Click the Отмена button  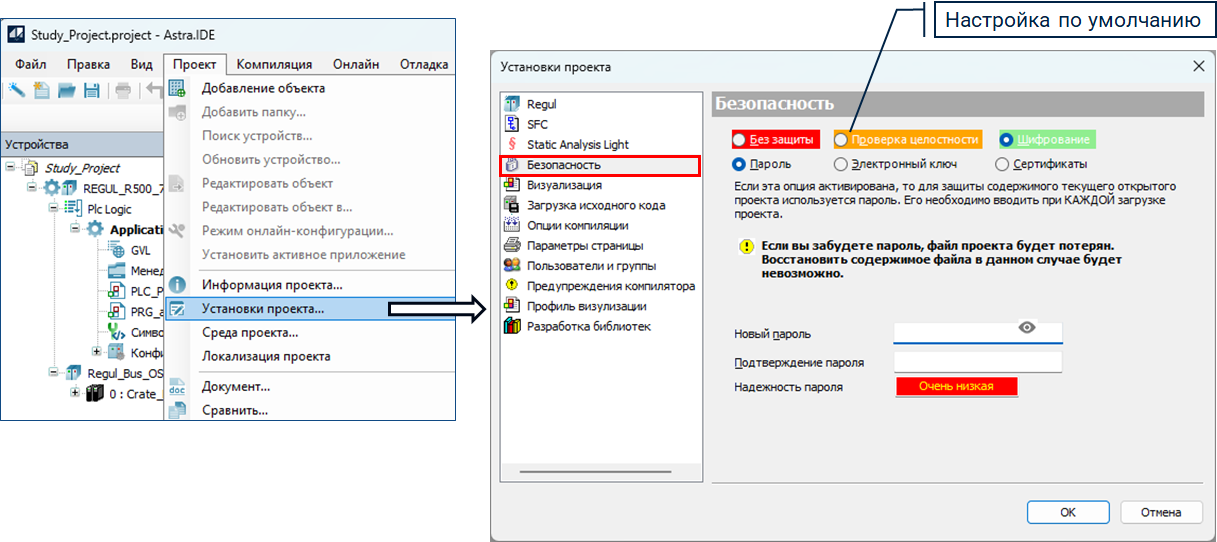click(1160, 512)
